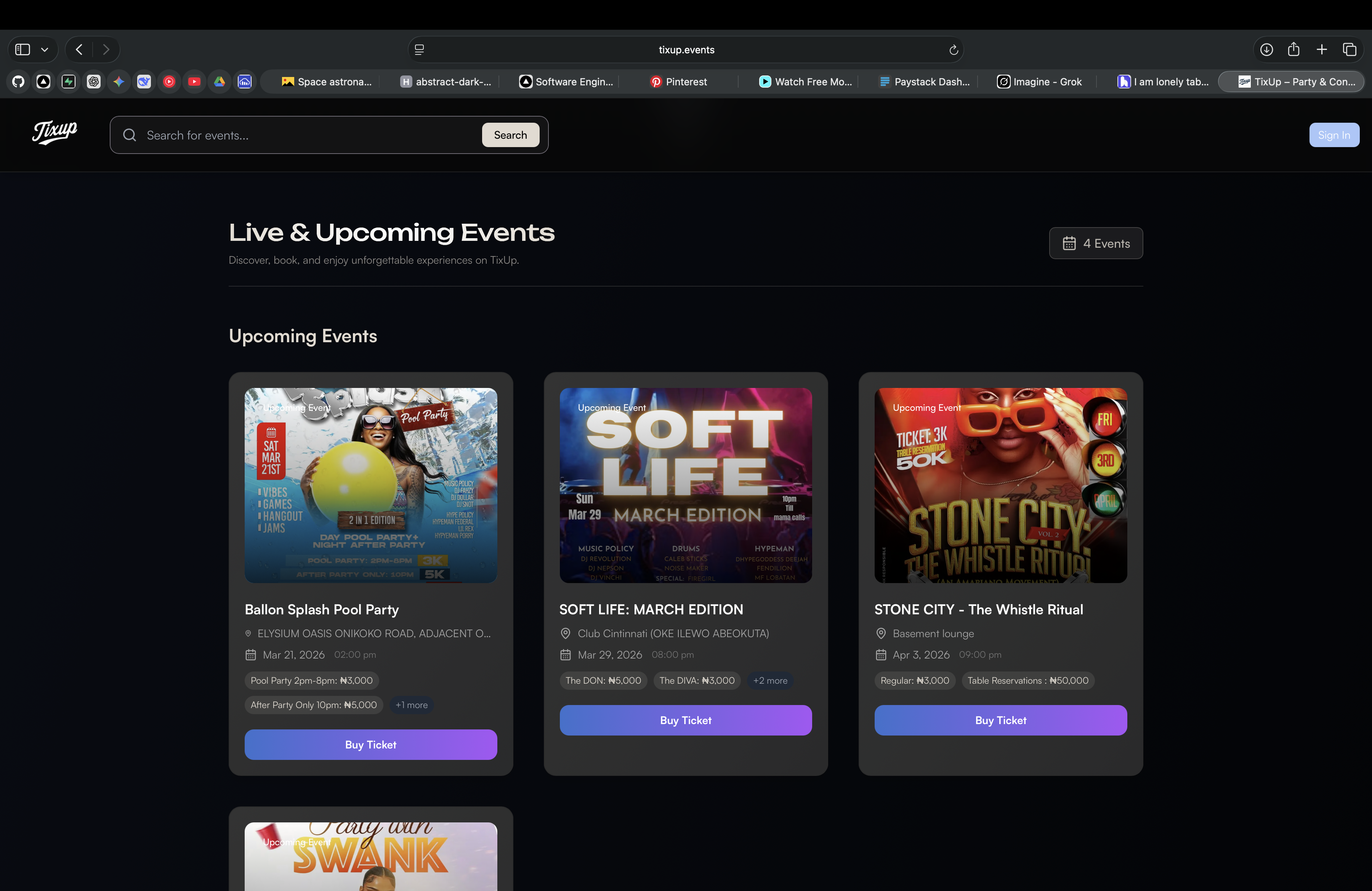
Task: Open the Safari downloads icon
Action: tap(1266, 50)
